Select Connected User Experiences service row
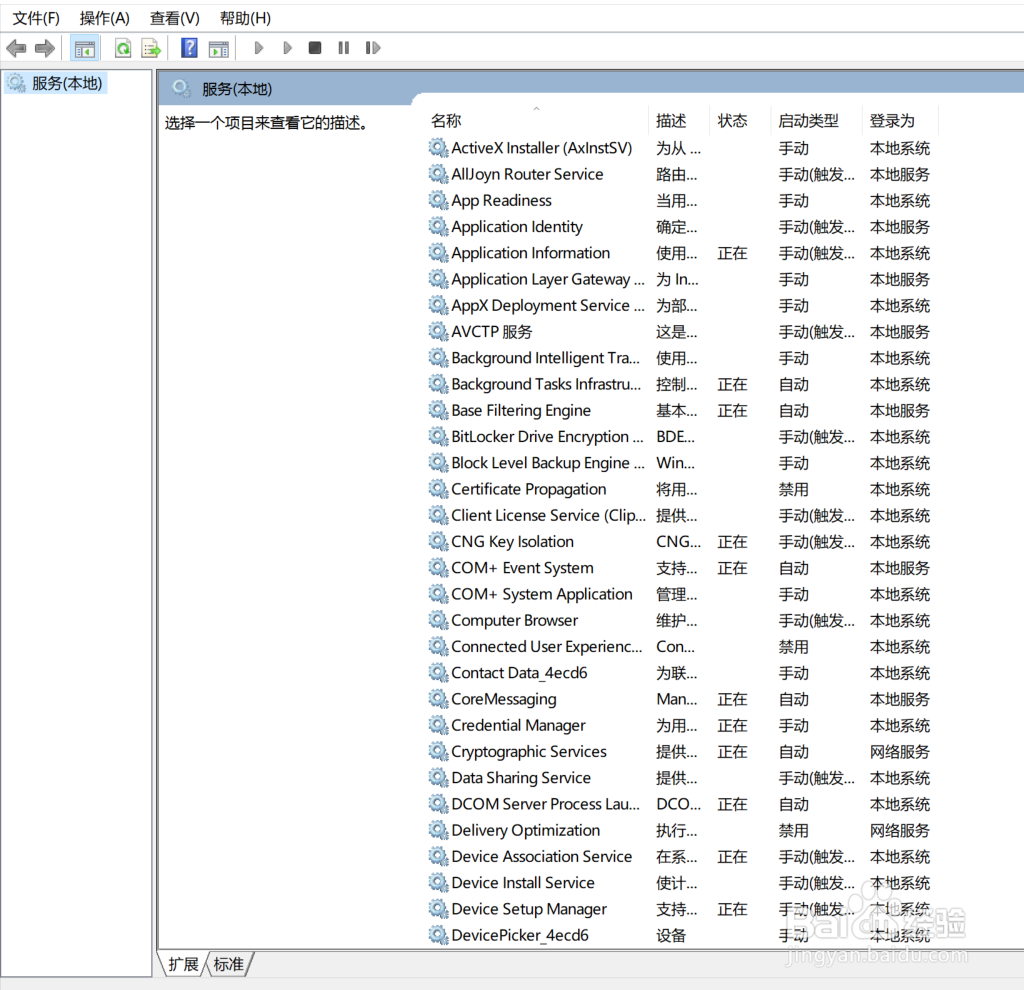 679,647
